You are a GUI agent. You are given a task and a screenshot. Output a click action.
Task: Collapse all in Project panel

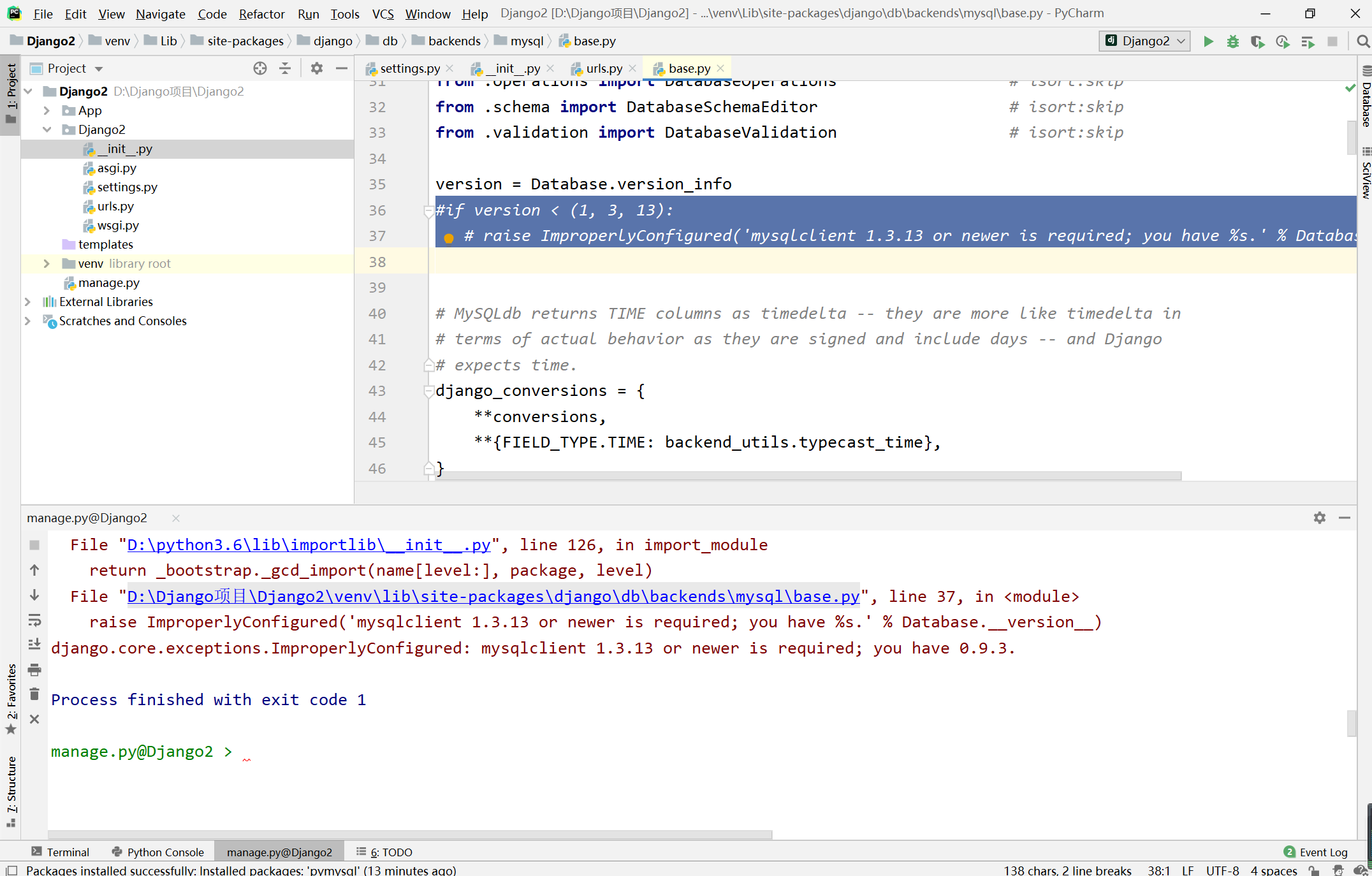coord(285,68)
